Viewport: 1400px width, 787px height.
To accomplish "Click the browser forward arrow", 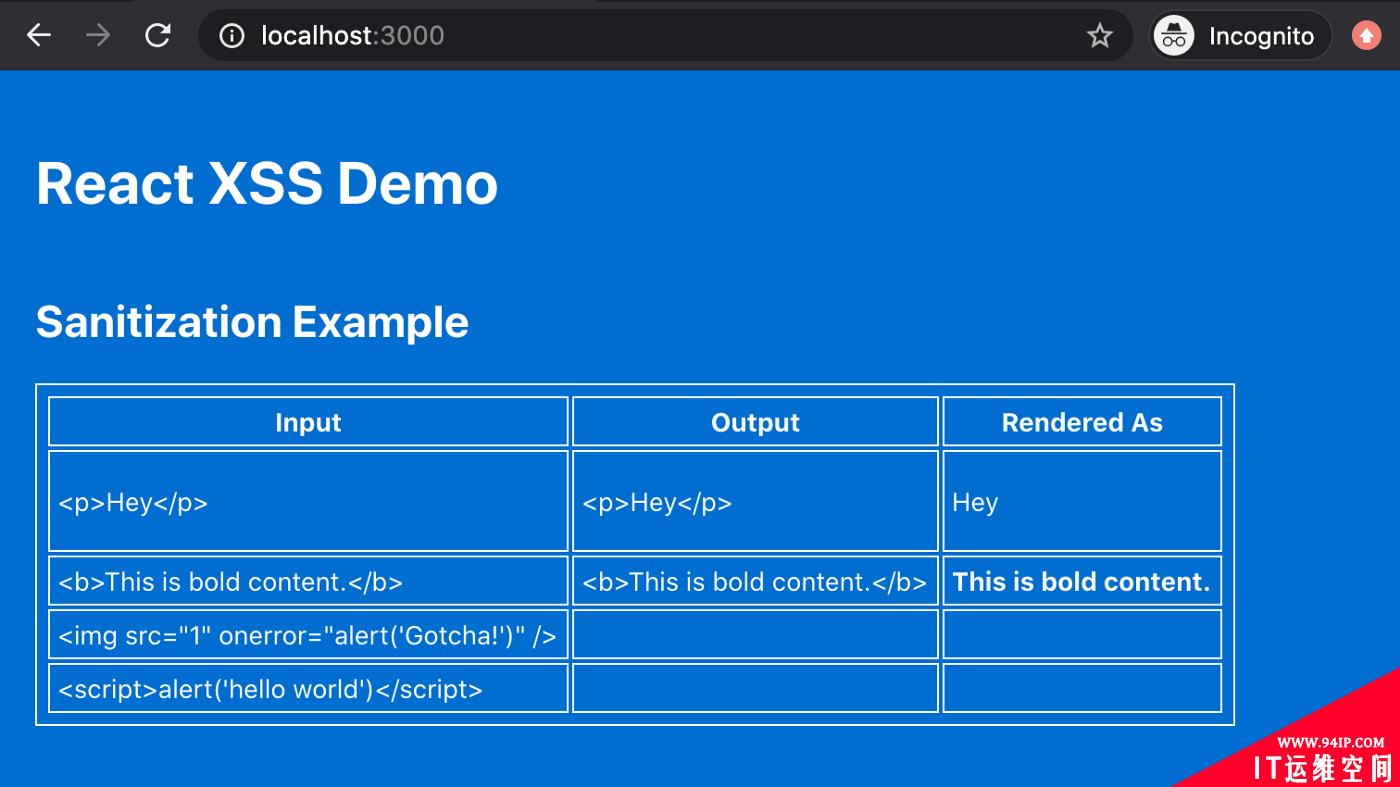I will pyautogui.click(x=98, y=36).
